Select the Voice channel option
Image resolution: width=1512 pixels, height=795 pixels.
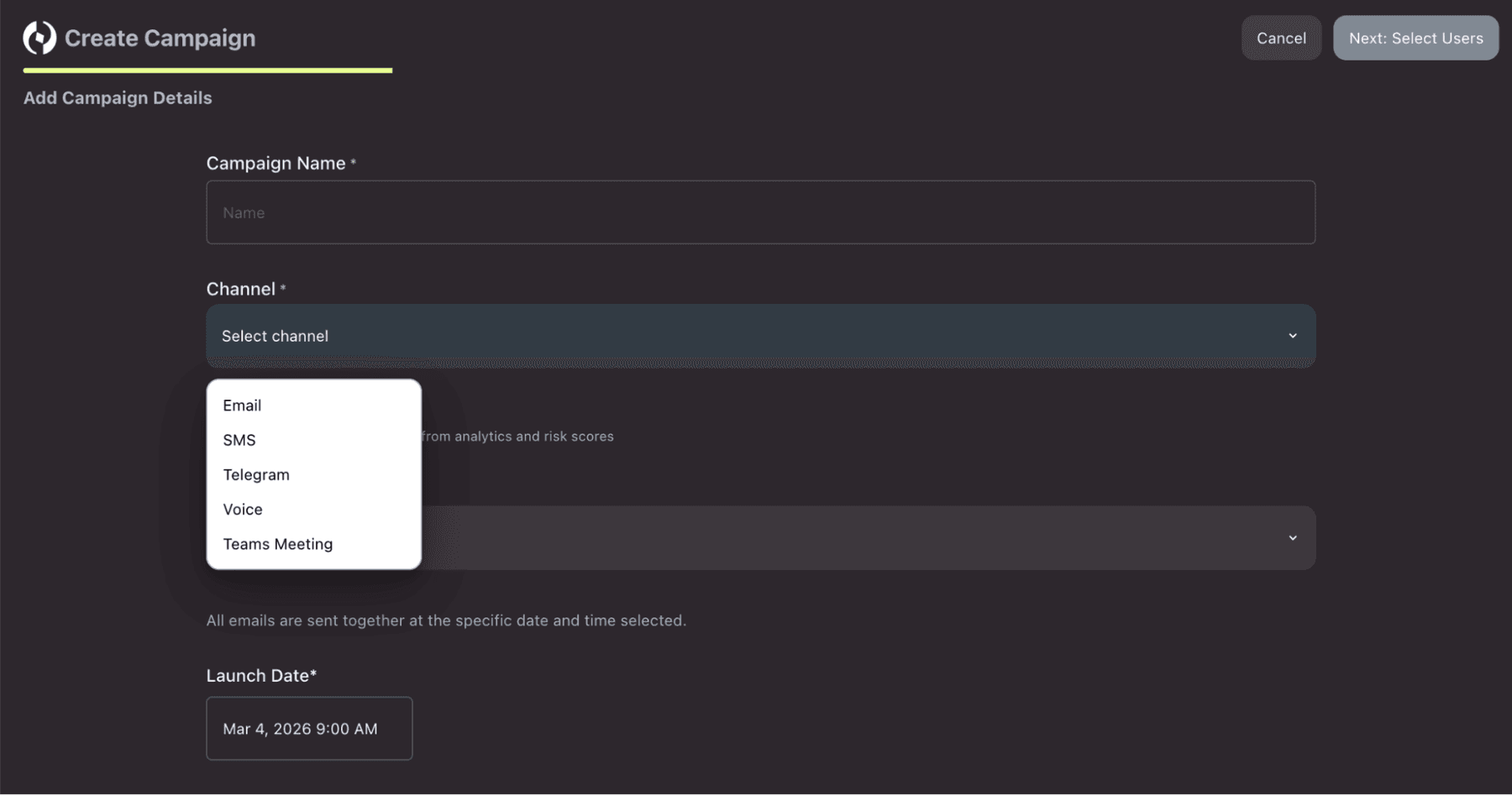click(x=242, y=509)
